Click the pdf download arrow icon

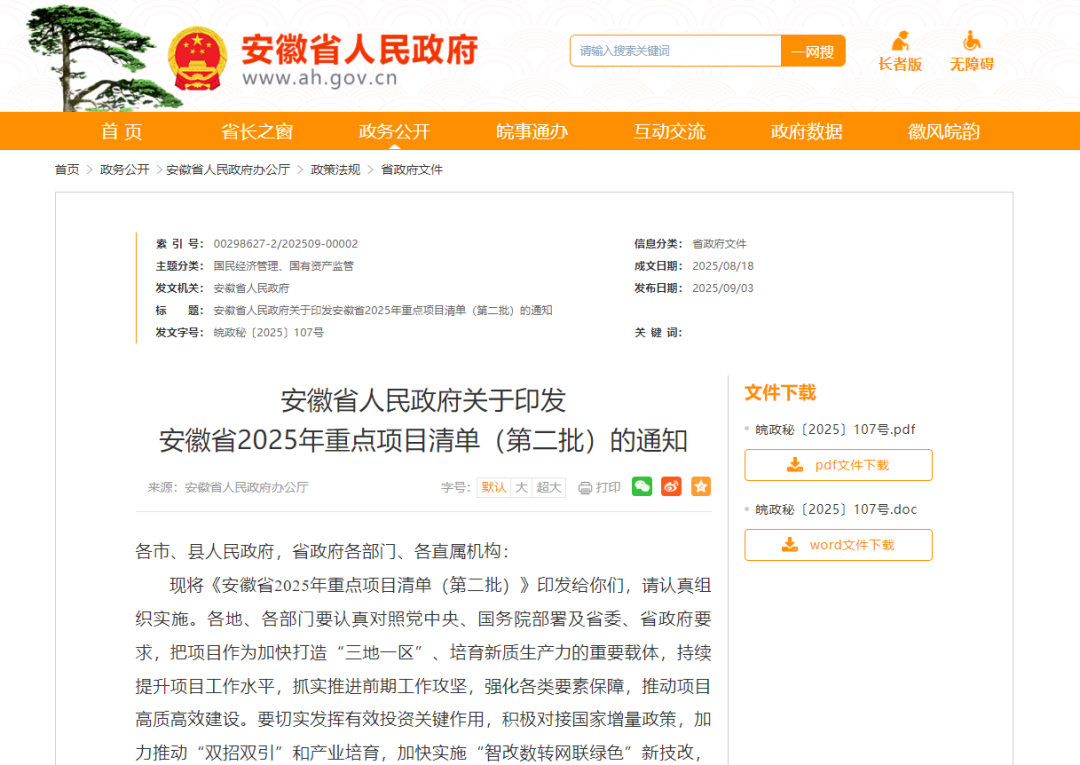[795, 465]
